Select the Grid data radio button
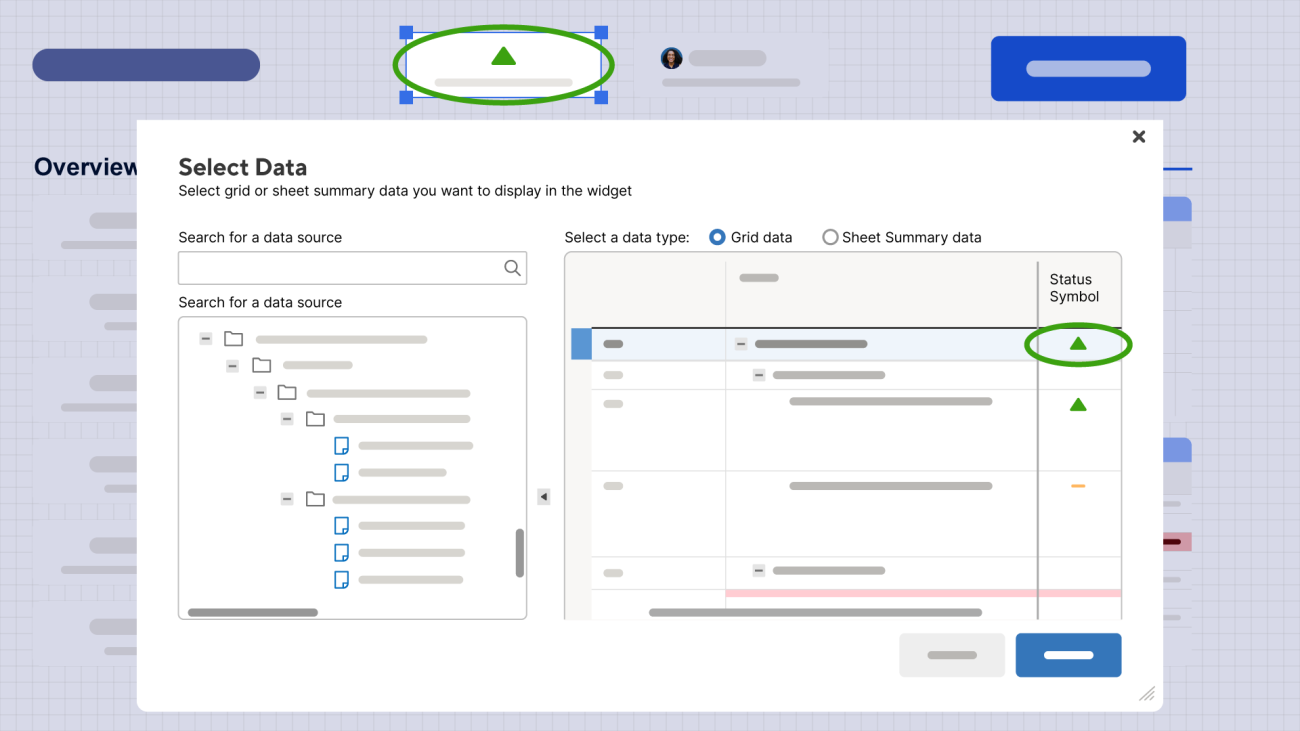1300x731 pixels. pos(717,237)
